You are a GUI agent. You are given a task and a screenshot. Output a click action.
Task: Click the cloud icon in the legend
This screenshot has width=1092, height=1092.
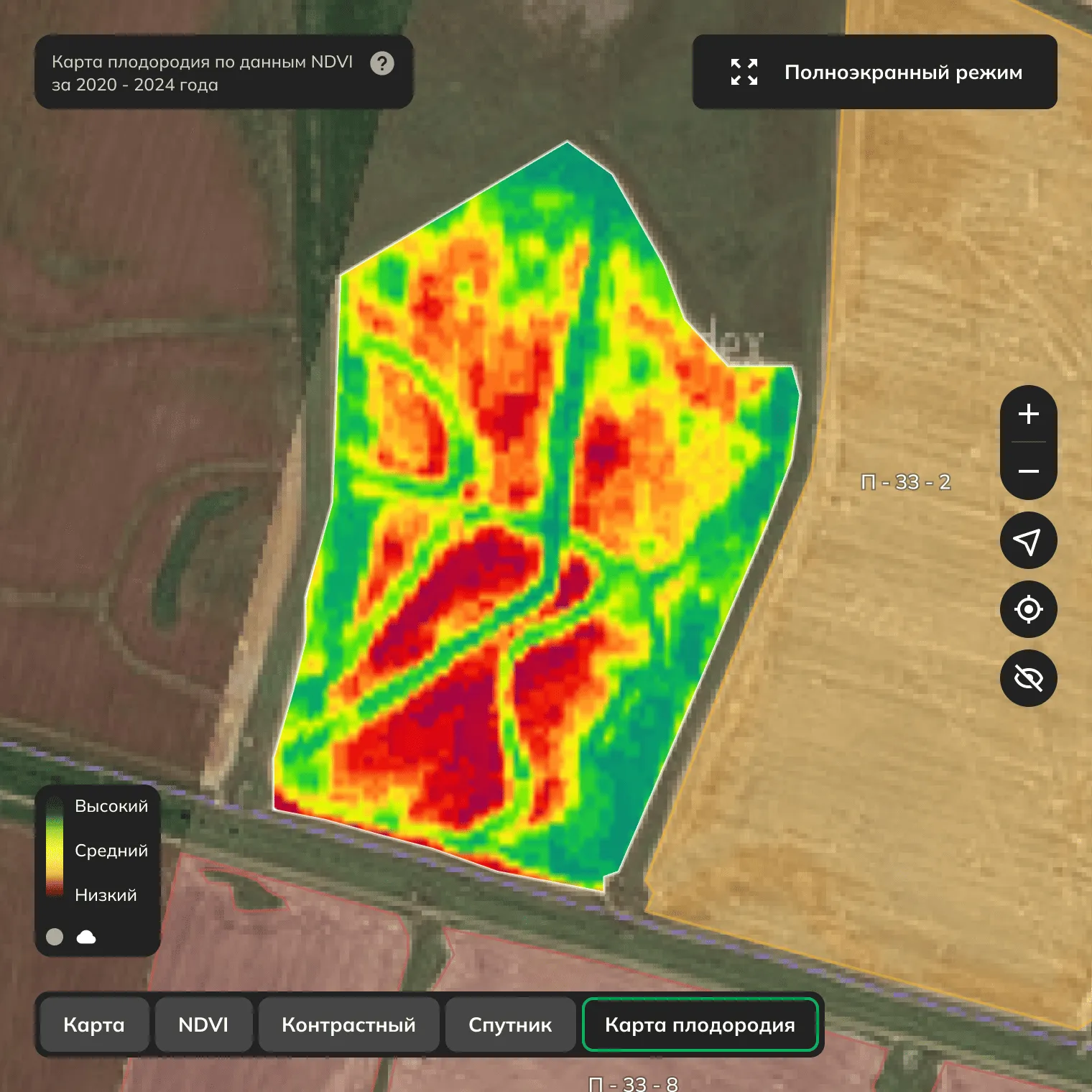click(86, 937)
